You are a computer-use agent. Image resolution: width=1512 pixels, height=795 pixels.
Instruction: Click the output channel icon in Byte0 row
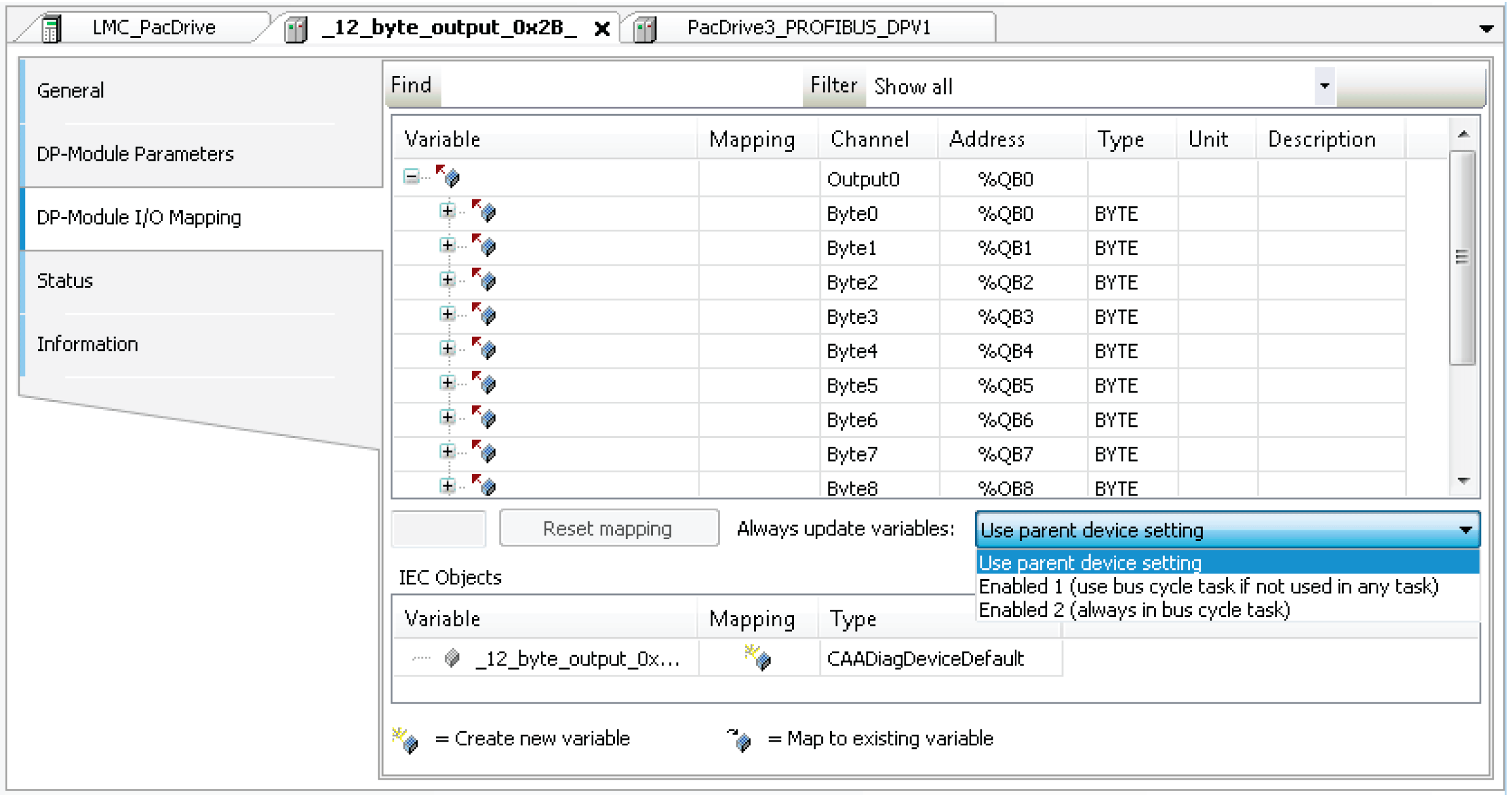point(485,212)
